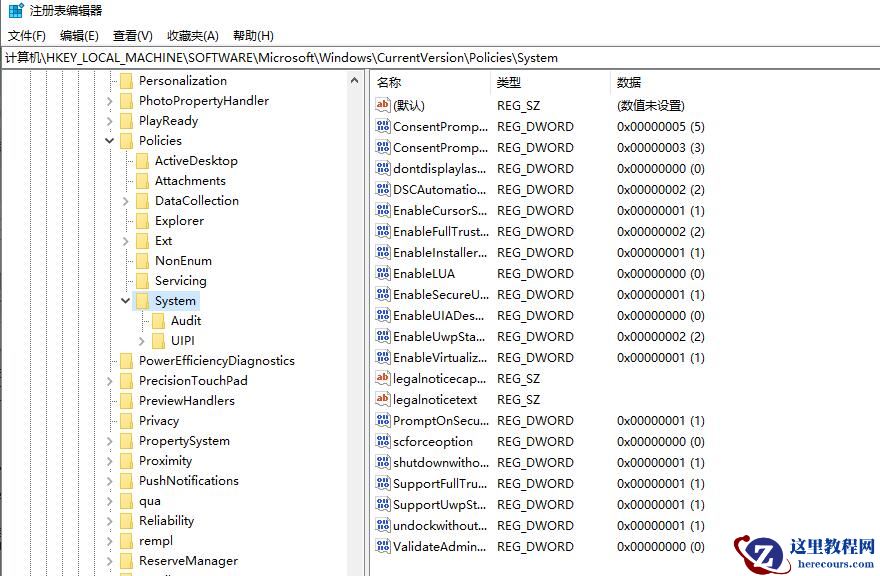Click the ab icon beside legalnoticecaption

click(x=384, y=378)
